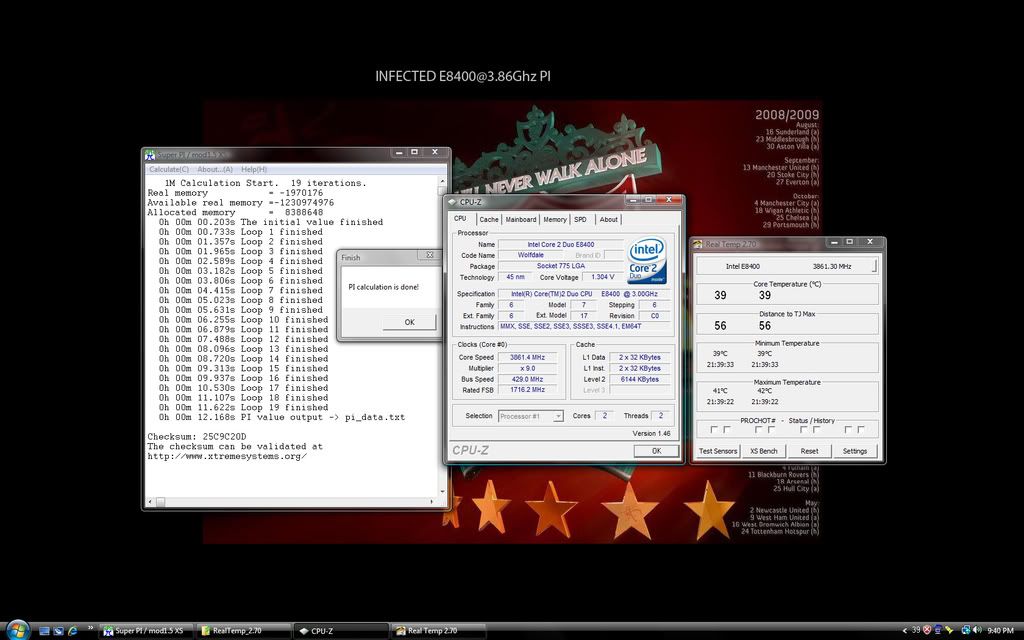Open Processor #1 selection dropdown in CPU-Z

530,416
